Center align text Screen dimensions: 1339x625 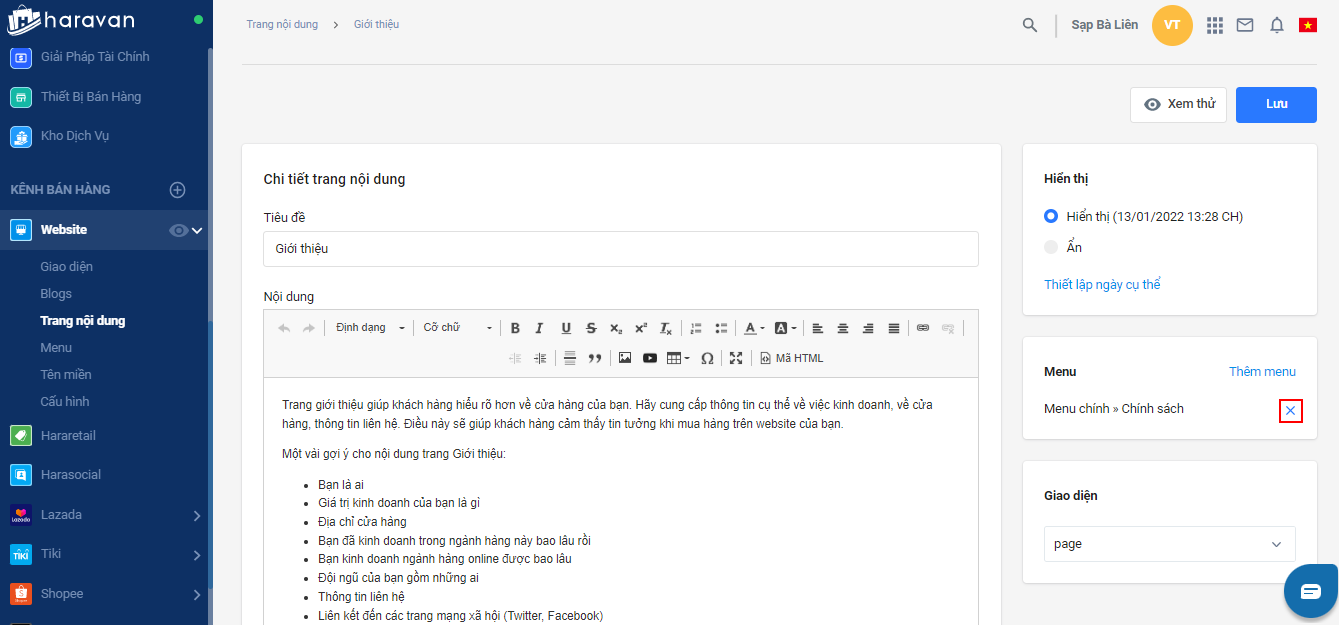point(843,328)
